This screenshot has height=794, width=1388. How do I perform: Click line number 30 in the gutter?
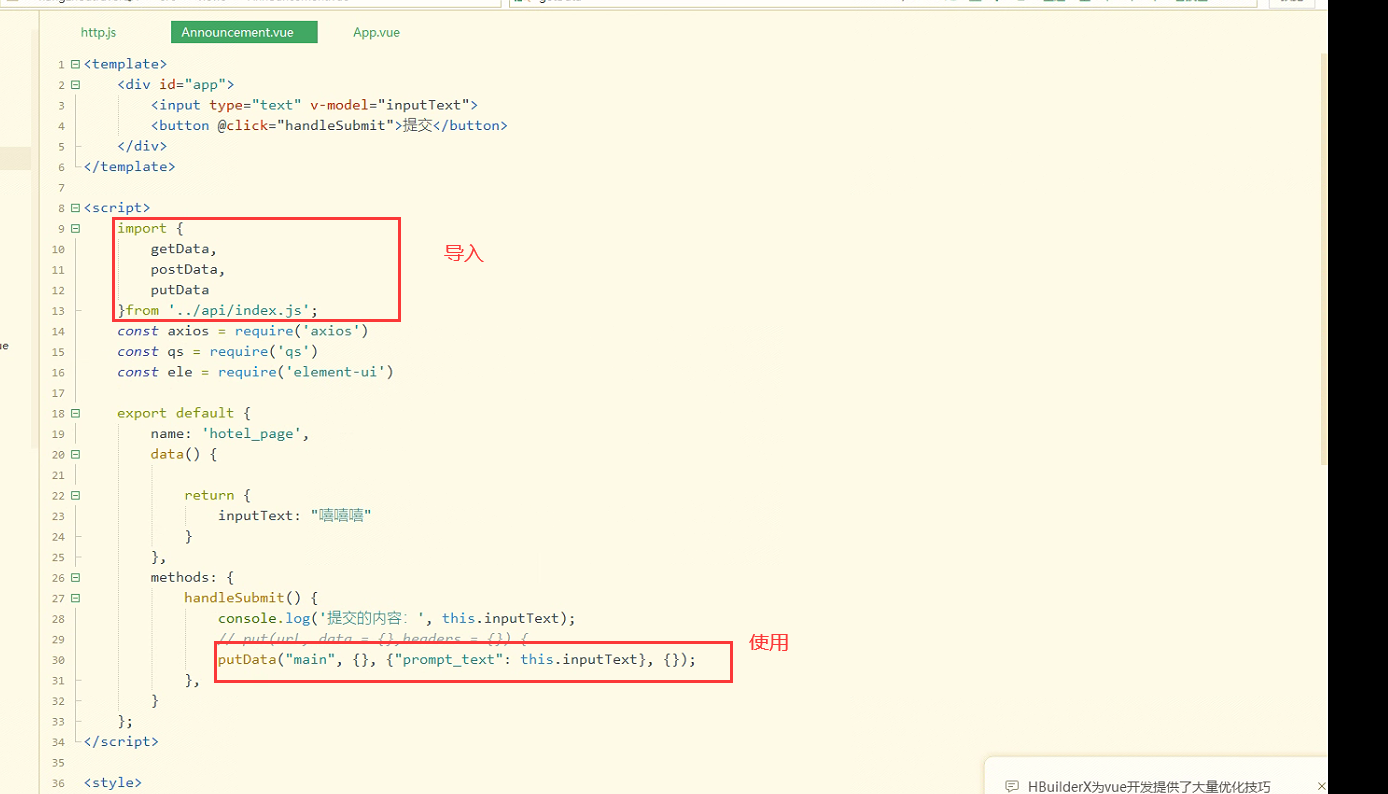(58, 660)
